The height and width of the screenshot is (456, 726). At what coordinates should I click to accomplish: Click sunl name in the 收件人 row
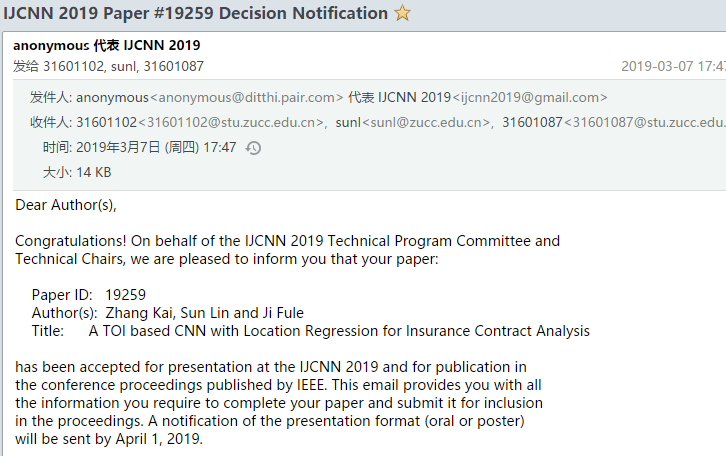(348, 122)
